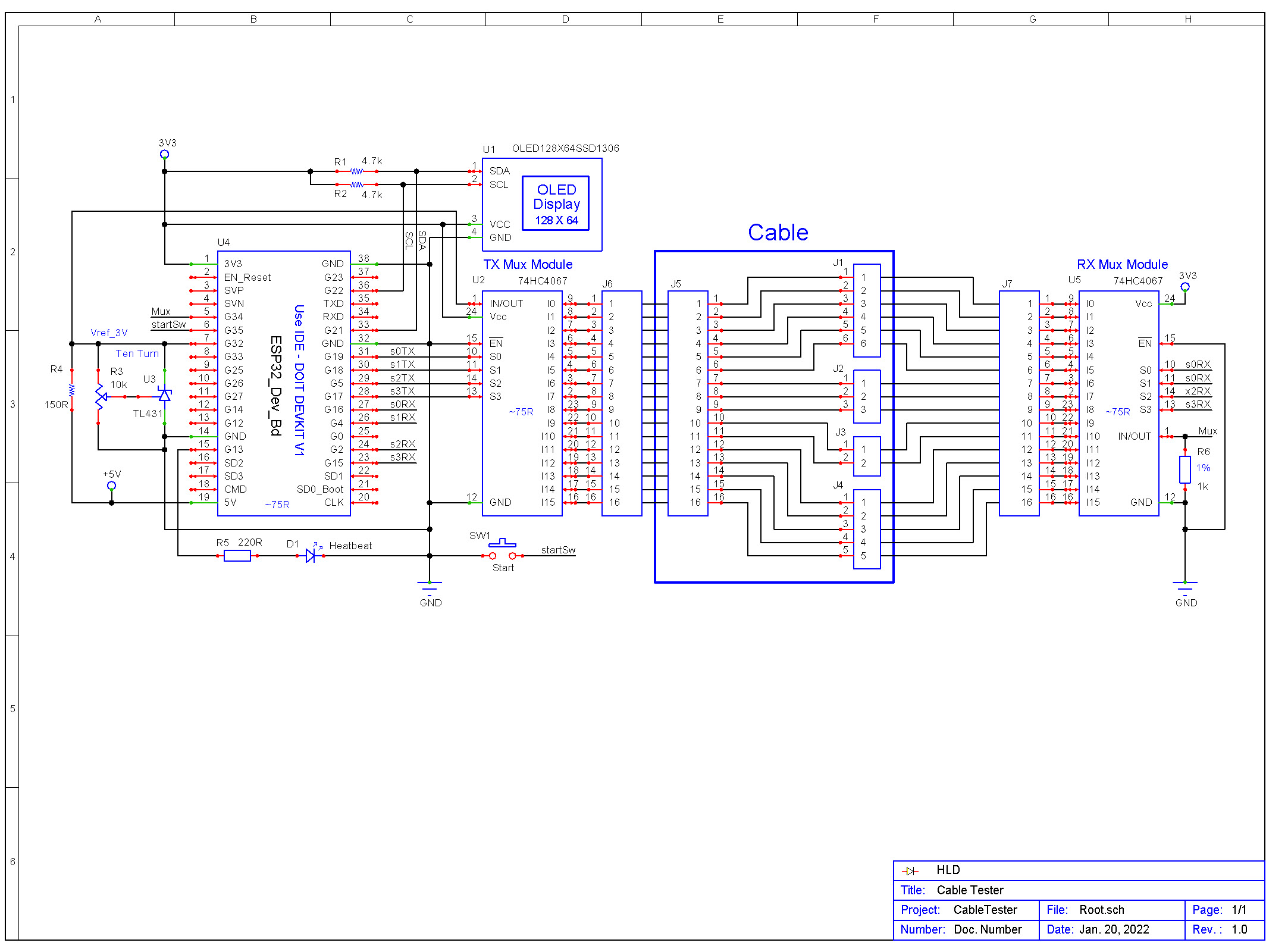Click the U3 TL431 reference symbol
Image resolution: width=1266 pixels, height=952 pixels.
point(165,394)
